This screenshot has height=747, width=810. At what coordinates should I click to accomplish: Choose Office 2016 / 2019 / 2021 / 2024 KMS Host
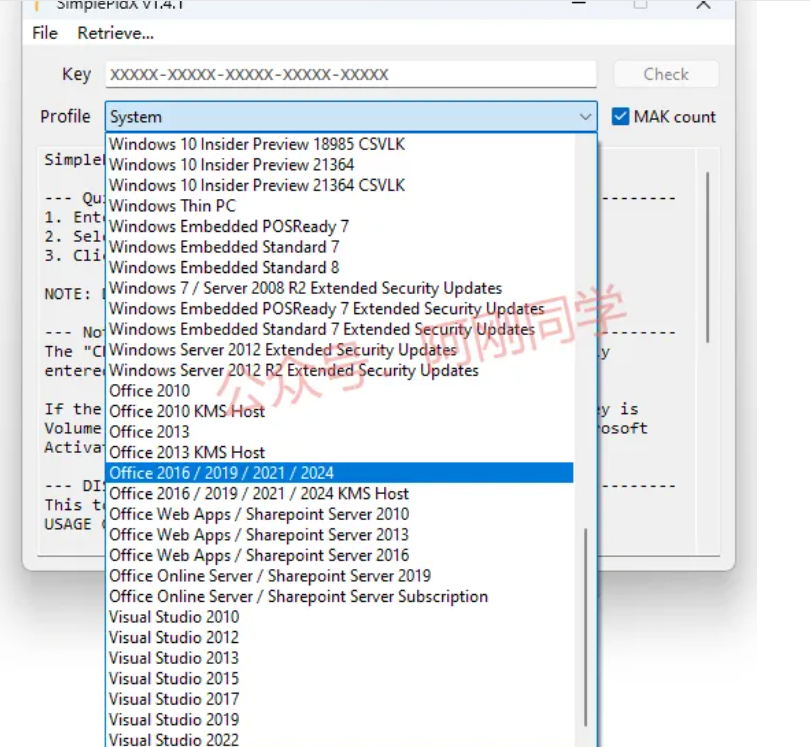point(340,494)
